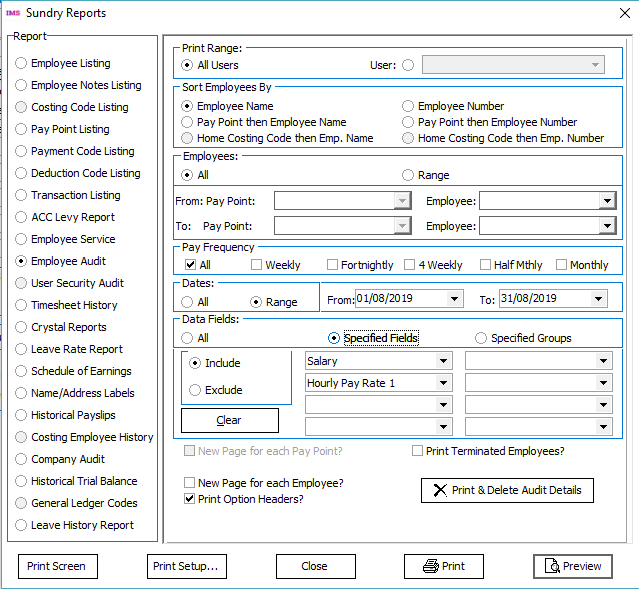Click the IMS app icon in title bar
Screen dimensions: 639x589
pos(13,13)
